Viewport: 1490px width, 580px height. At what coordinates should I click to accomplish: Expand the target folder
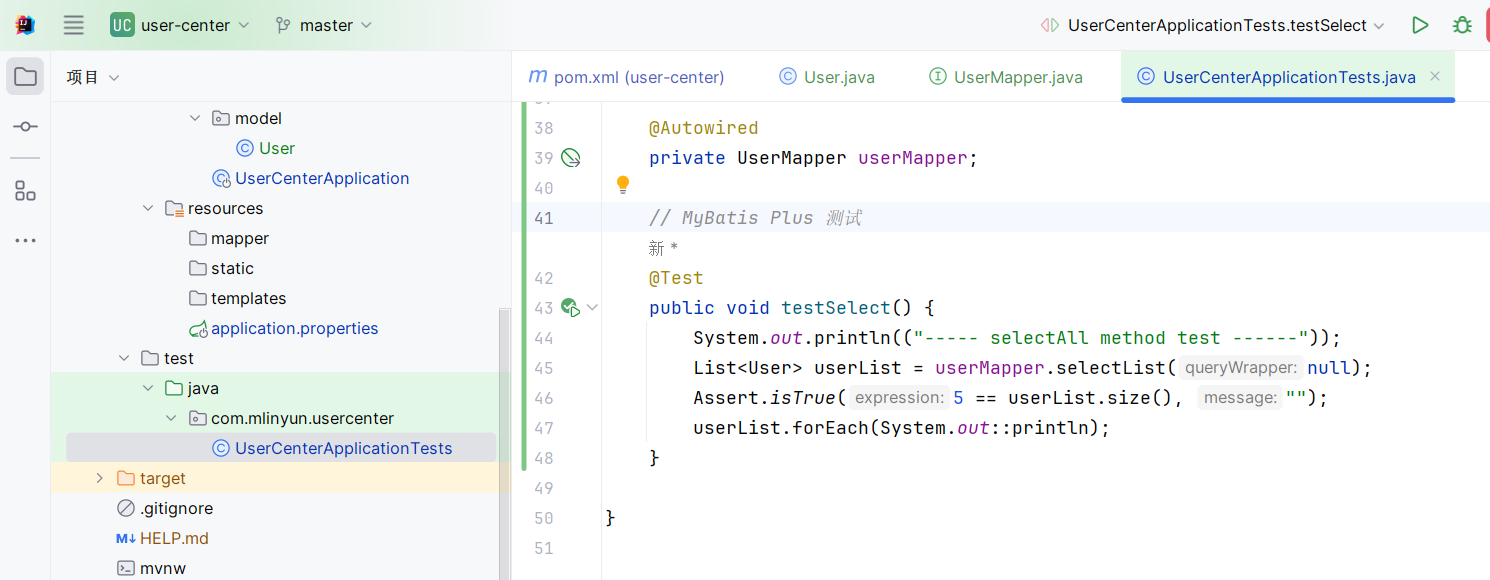(x=99, y=478)
